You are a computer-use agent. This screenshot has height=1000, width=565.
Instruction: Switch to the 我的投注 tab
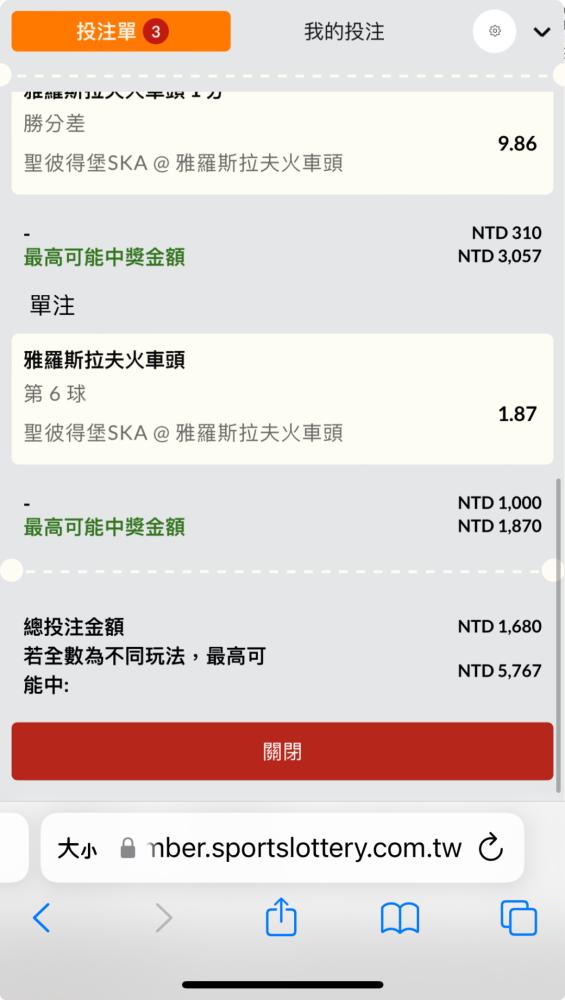[x=344, y=31]
